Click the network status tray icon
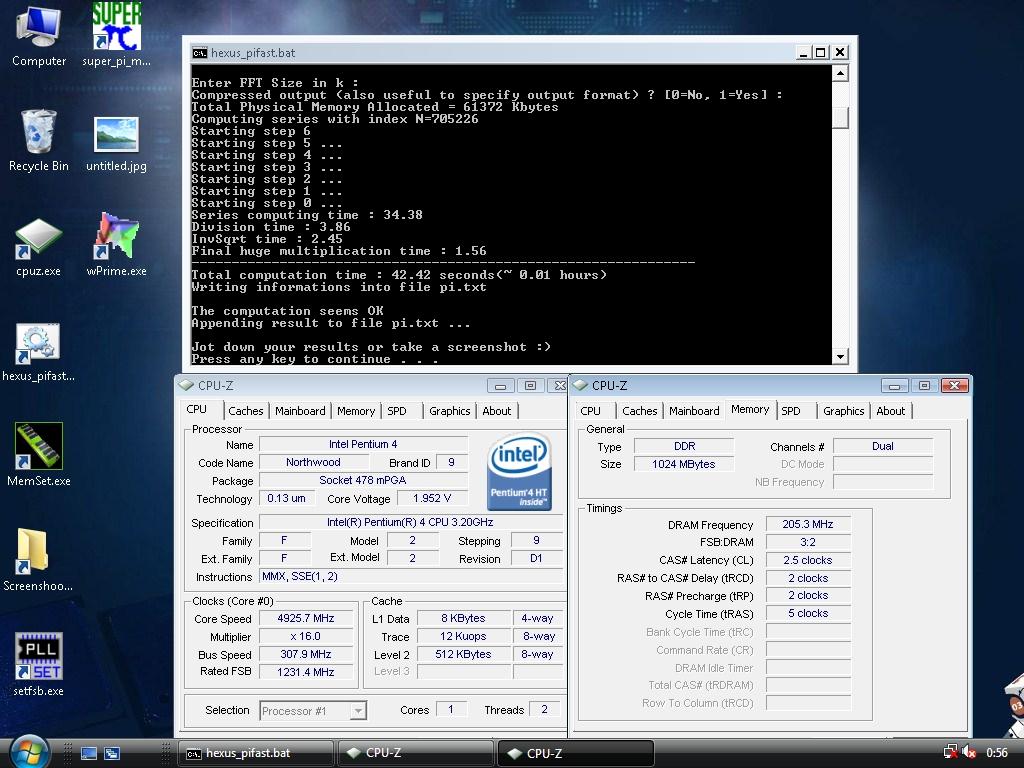This screenshot has height=768, width=1024. click(951, 752)
